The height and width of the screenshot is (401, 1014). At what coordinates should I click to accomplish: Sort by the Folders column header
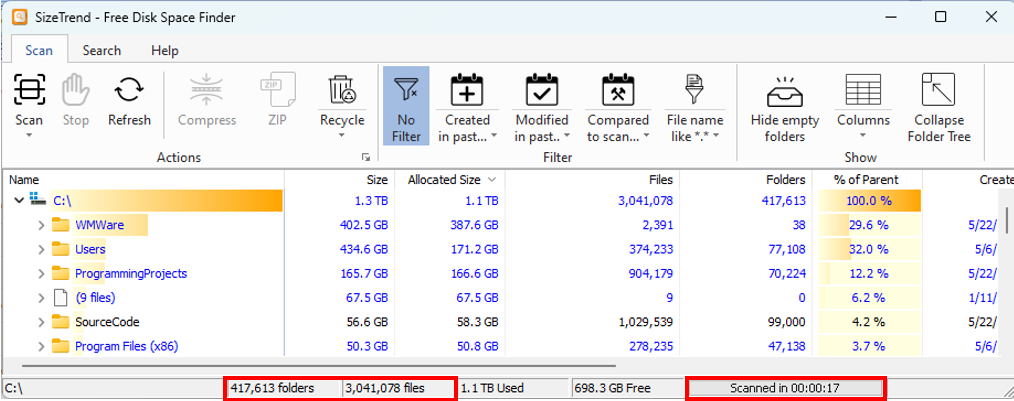click(x=746, y=180)
